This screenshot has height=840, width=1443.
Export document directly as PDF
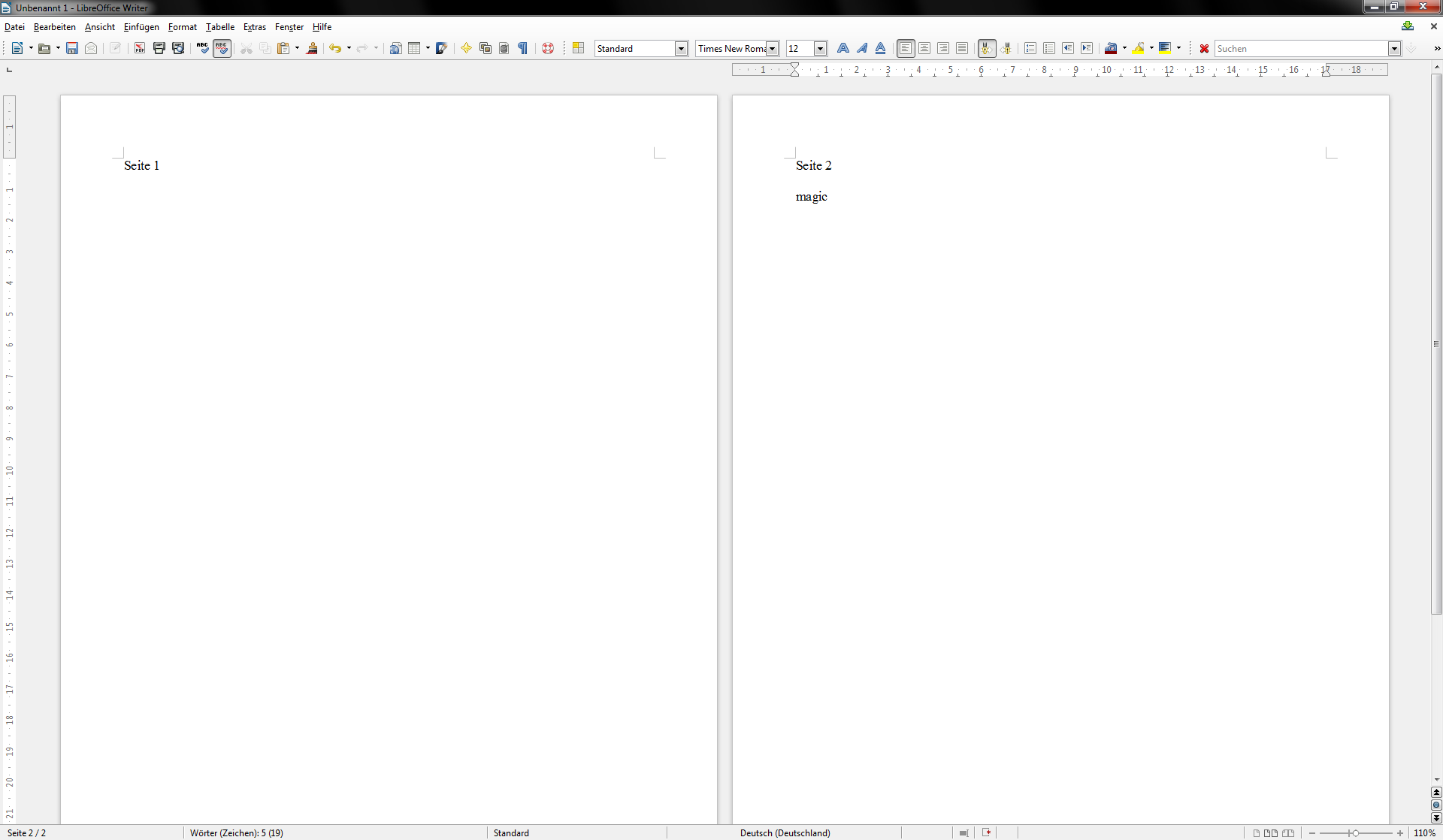point(140,48)
